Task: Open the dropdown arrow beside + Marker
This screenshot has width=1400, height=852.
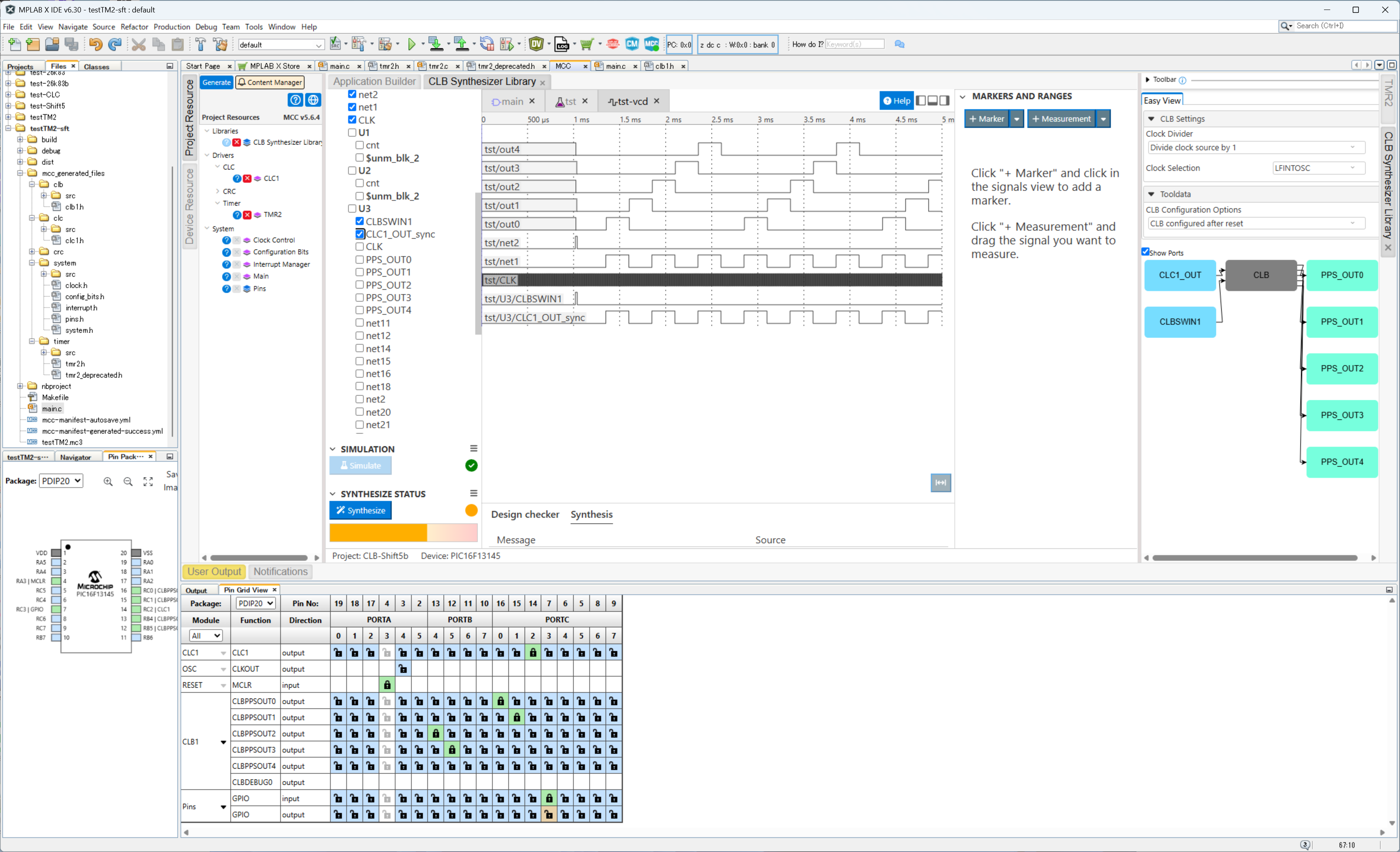Action: coord(1017,119)
